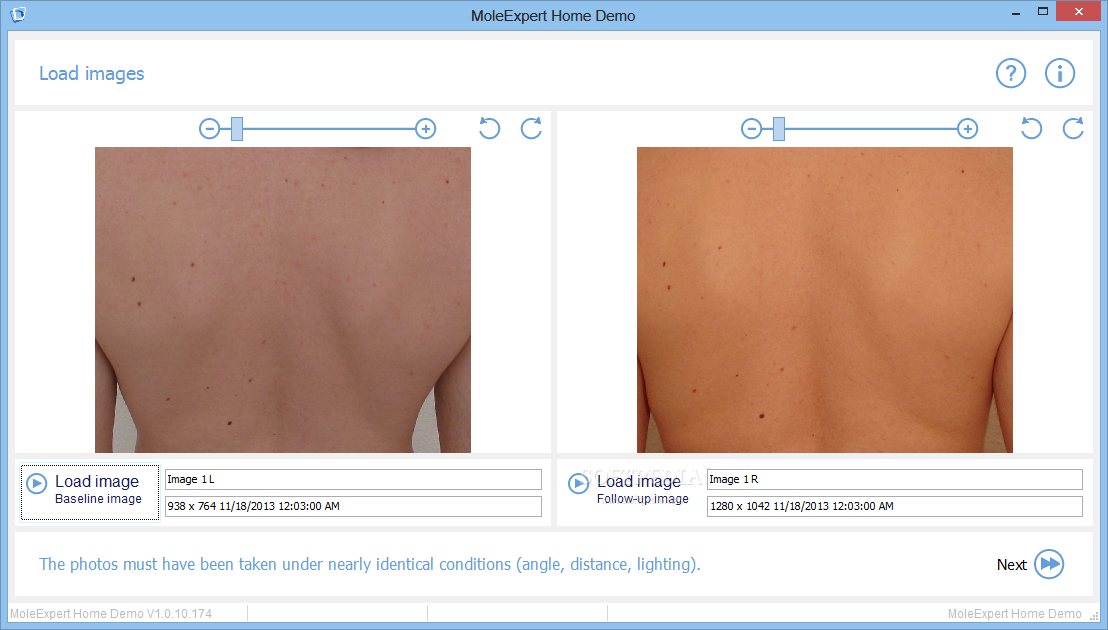1108x630 pixels.
Task: Click 'MoleExpert Home Demo V1.0.10.174' status text
Action: point(111,614)
